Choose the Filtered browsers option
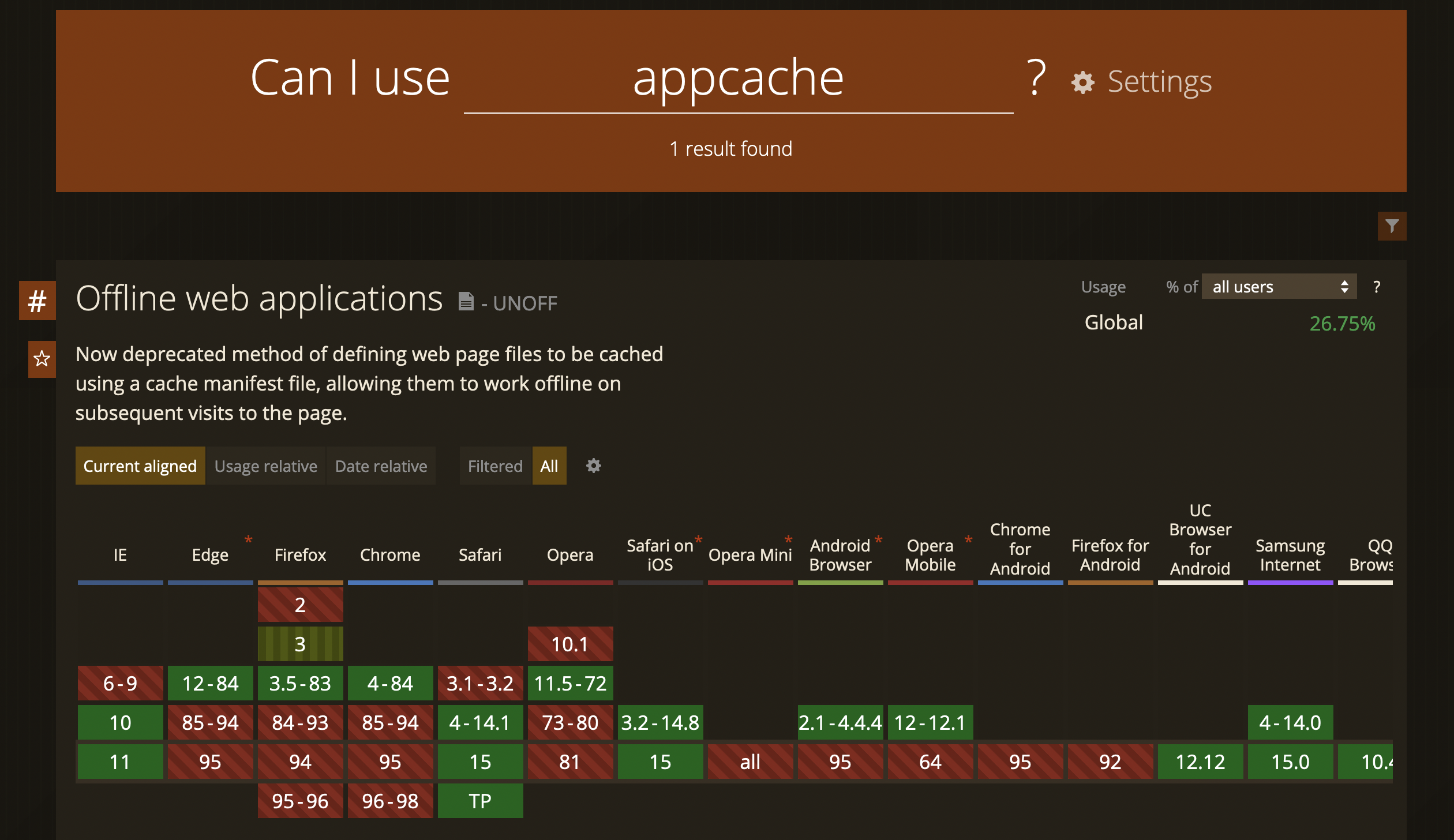Screen dimensions: 1454x840 (x=495, y=466)
